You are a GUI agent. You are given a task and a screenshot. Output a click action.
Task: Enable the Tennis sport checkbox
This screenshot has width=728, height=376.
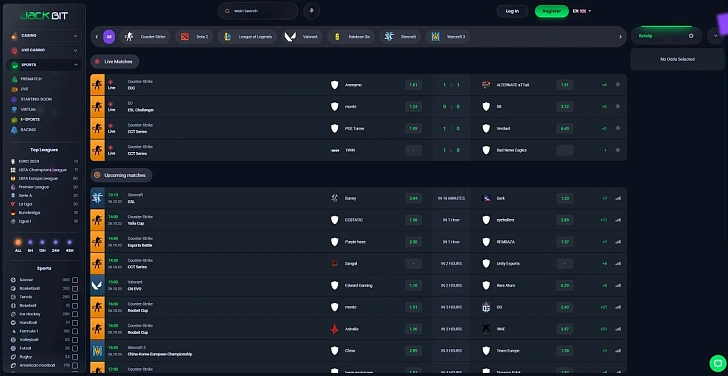point(75,297)
